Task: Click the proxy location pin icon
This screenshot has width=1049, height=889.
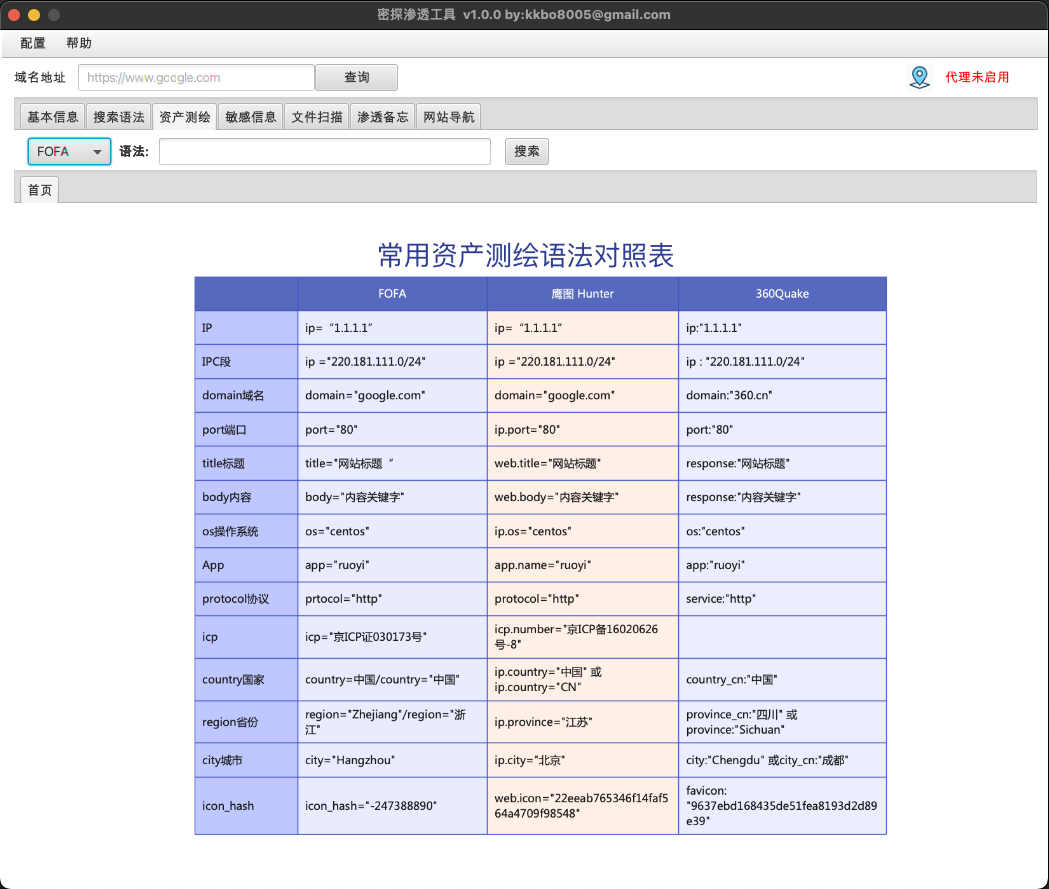Action: click(x=920, y=77)
